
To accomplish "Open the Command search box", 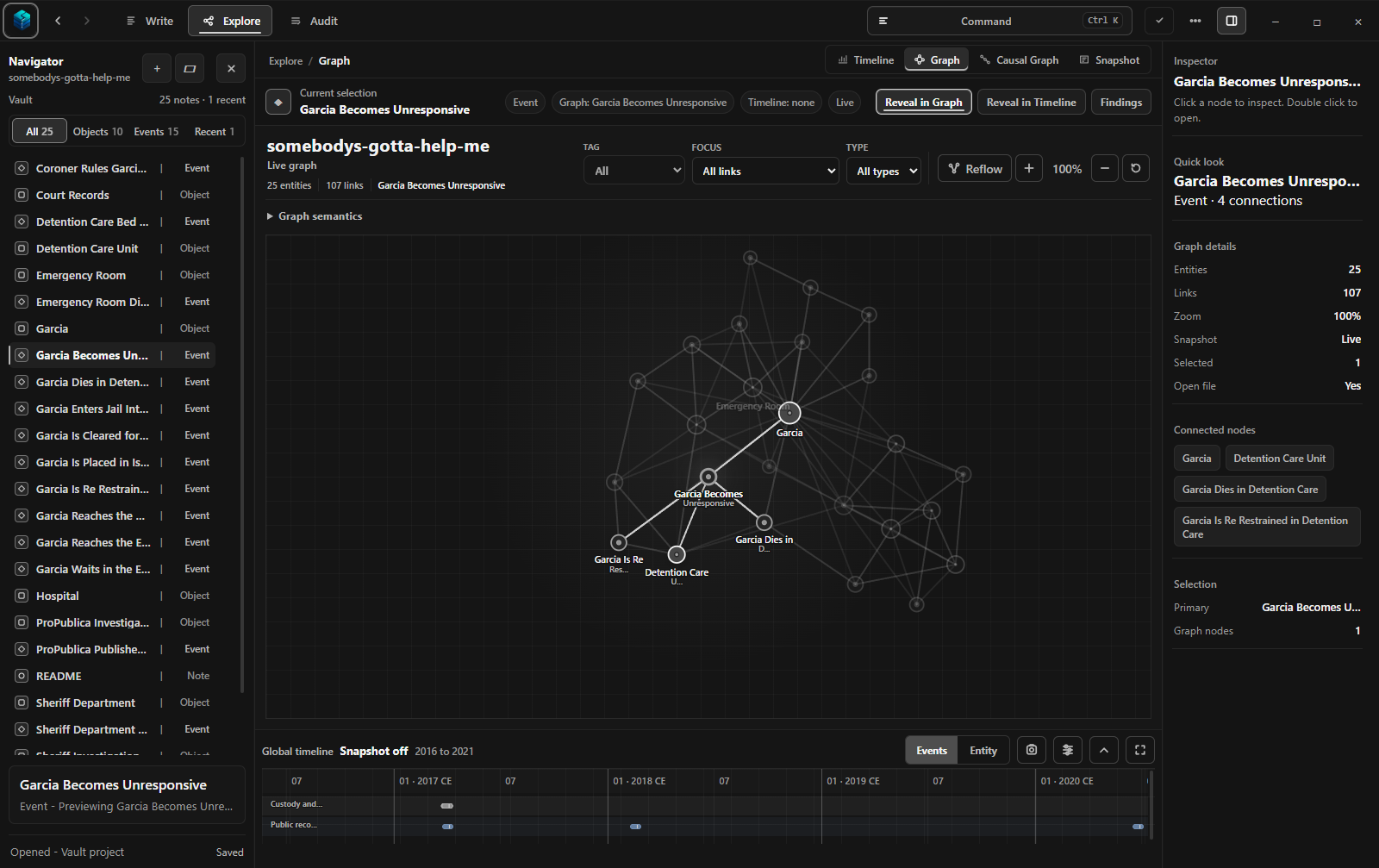I will tap(999, 21).
